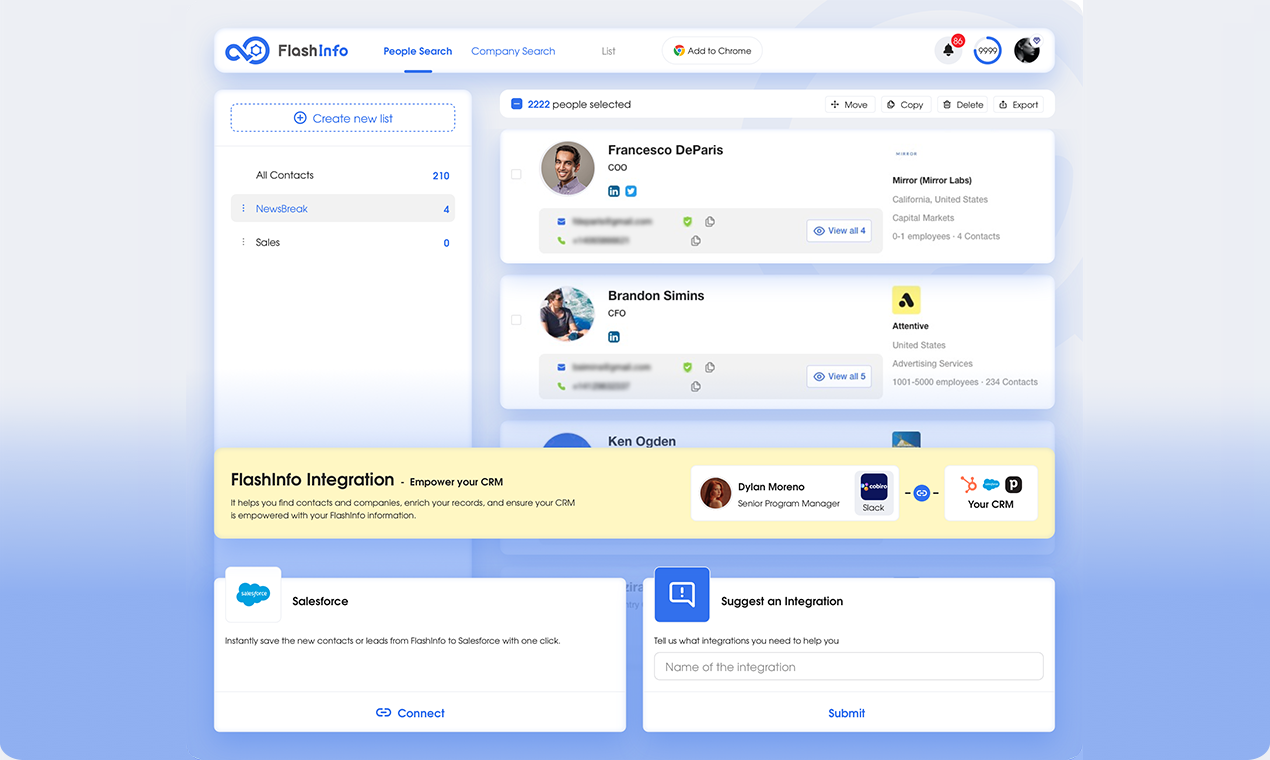Open the NewsBreak list options menu
Screen dimensions: 1270x760
(243, 209)
